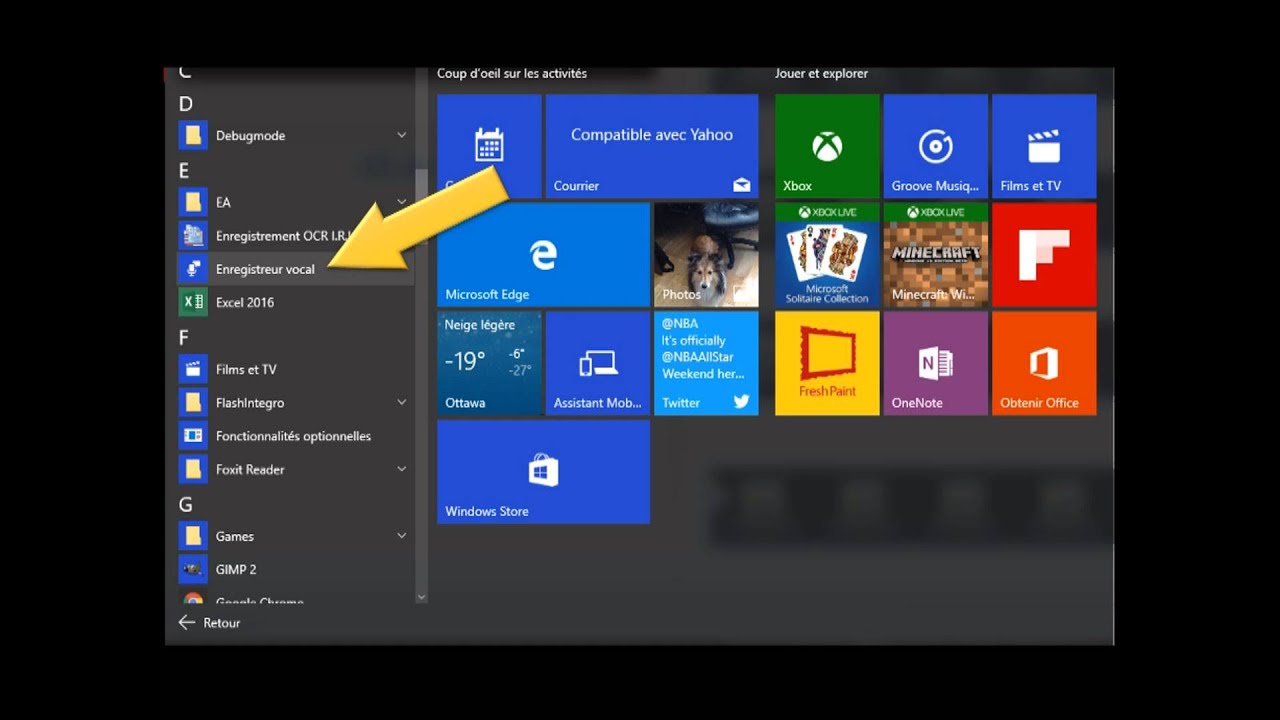Go back with the Retour button
Image resolution: width=1280 pixels, height=720 pixels.
[209, 622]
